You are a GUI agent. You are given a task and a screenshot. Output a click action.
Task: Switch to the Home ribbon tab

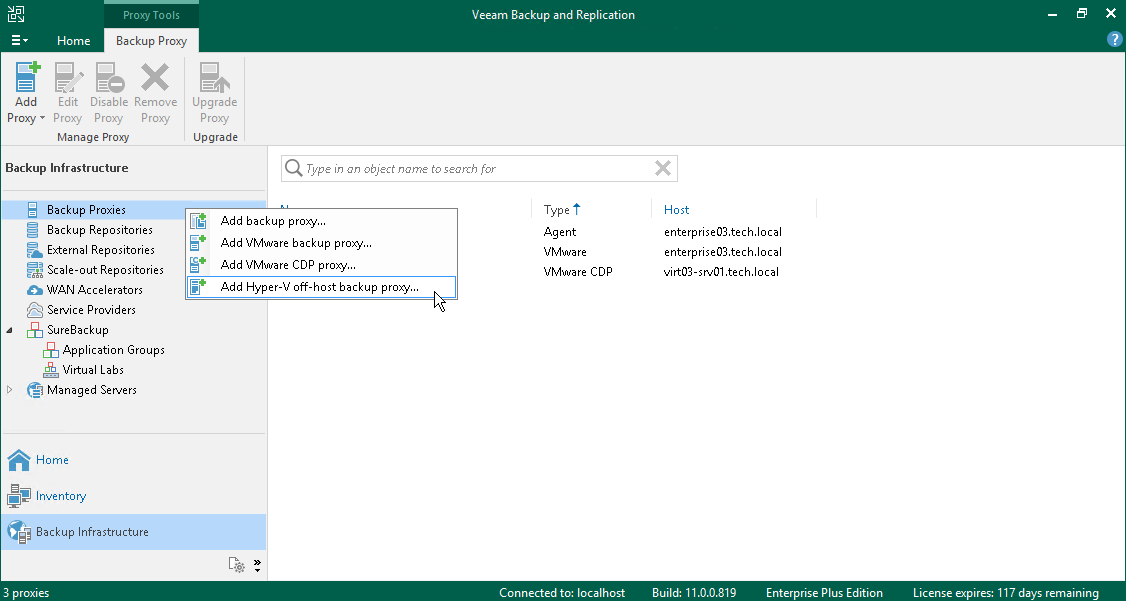(x=73, y=41)
